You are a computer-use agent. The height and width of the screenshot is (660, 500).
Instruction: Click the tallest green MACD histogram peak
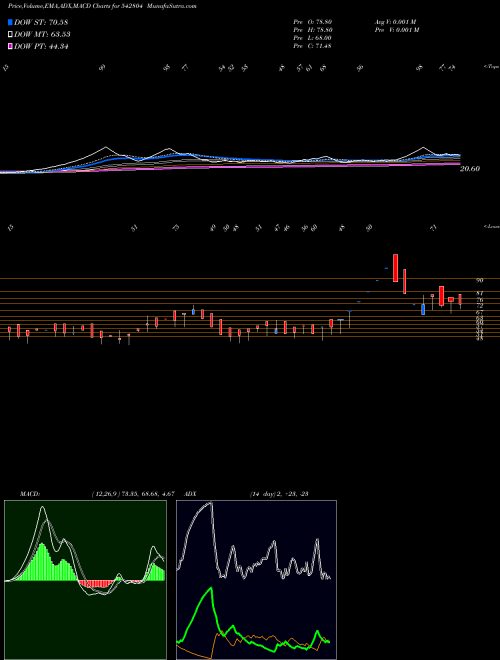pyautogui.click(x=42, y=562)
